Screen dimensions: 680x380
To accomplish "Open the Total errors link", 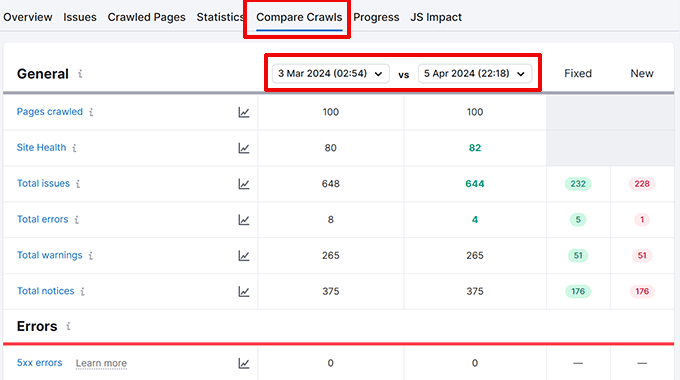I will (42, 219).
